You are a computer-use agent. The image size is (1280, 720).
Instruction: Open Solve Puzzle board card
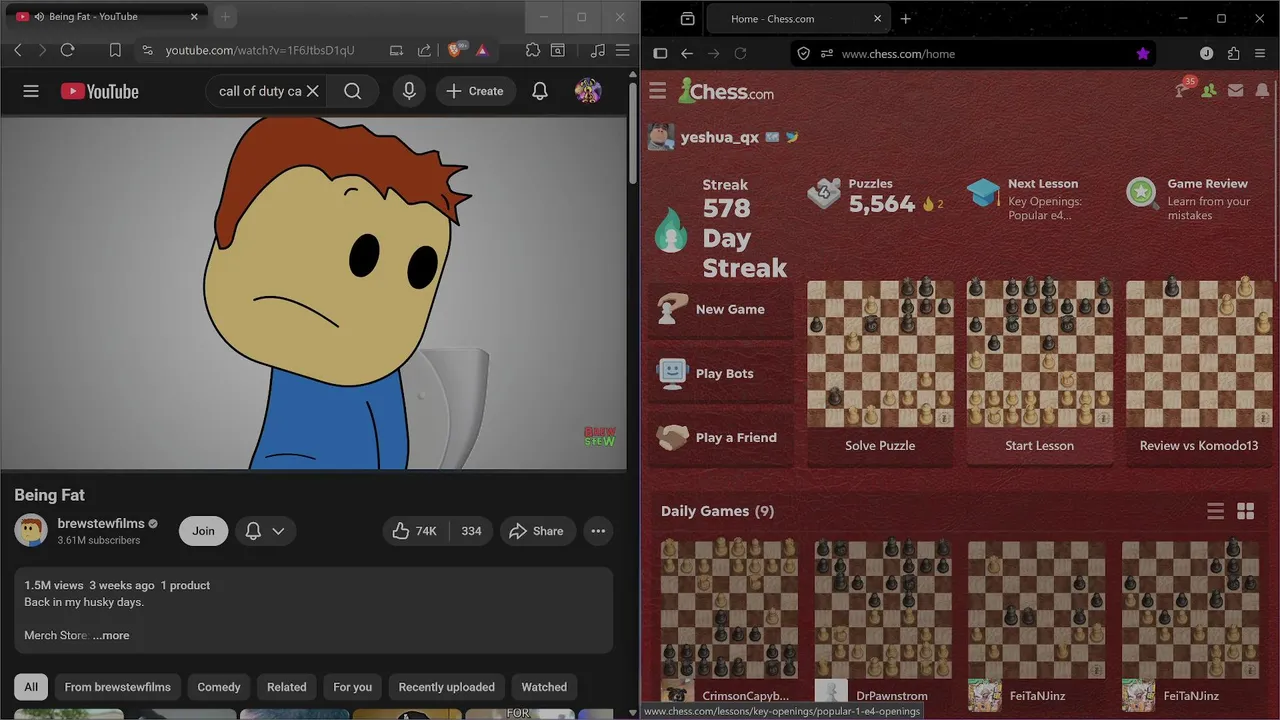pos(880,372)
